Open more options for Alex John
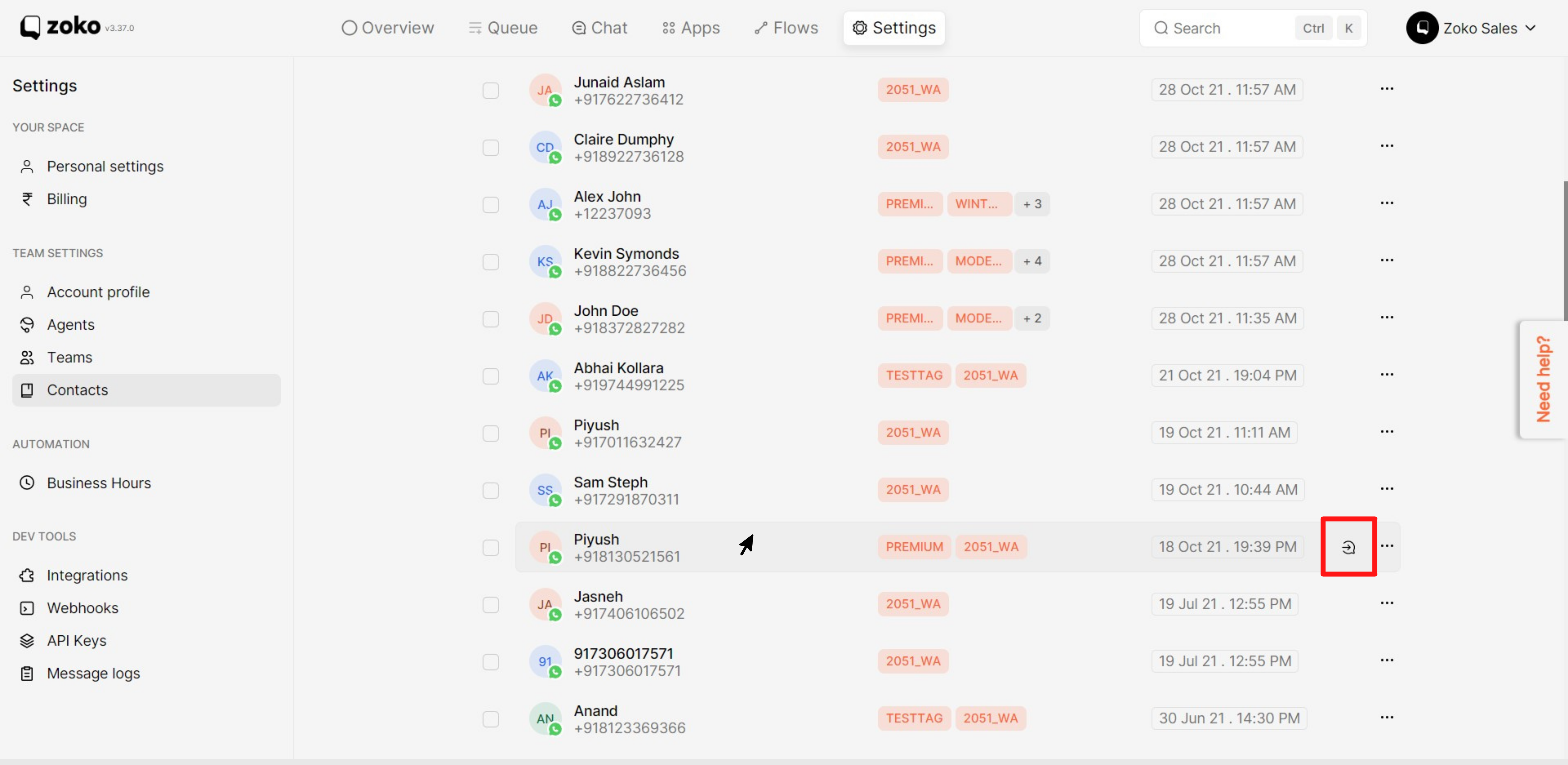Viewport: 1568px width, 765px height. (1387, 203)
